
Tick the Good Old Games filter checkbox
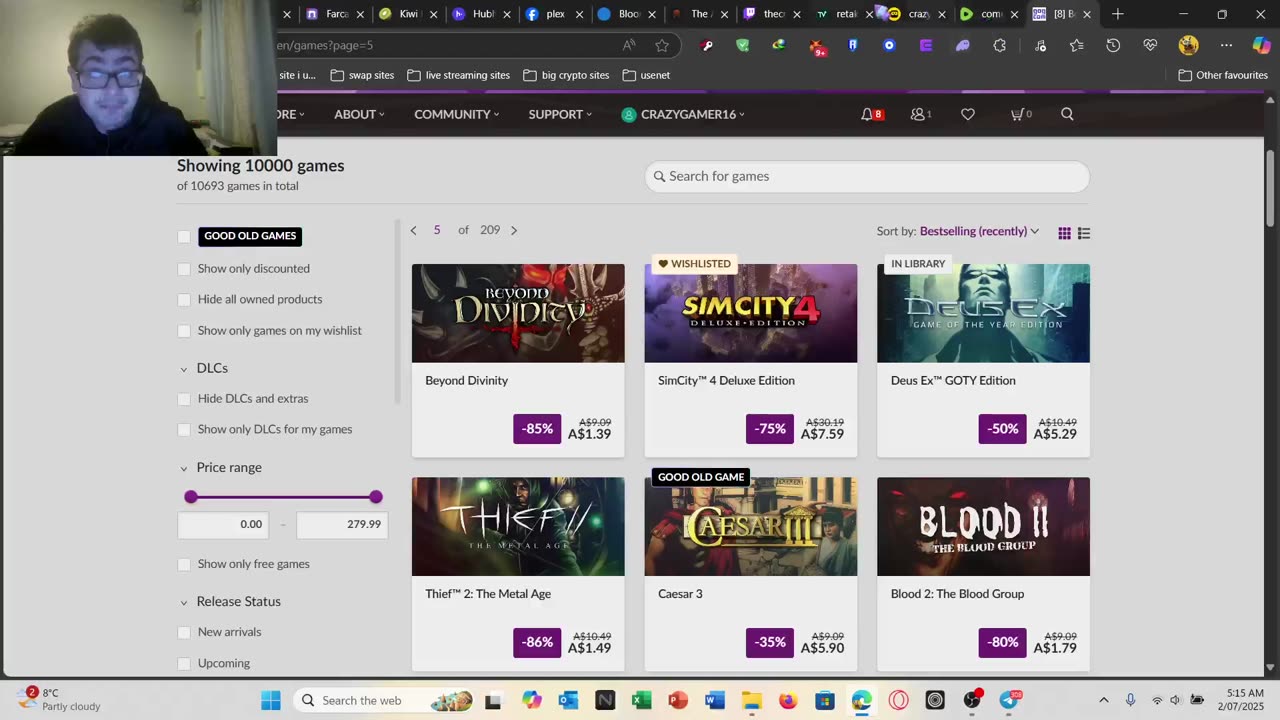coord(184,237)
